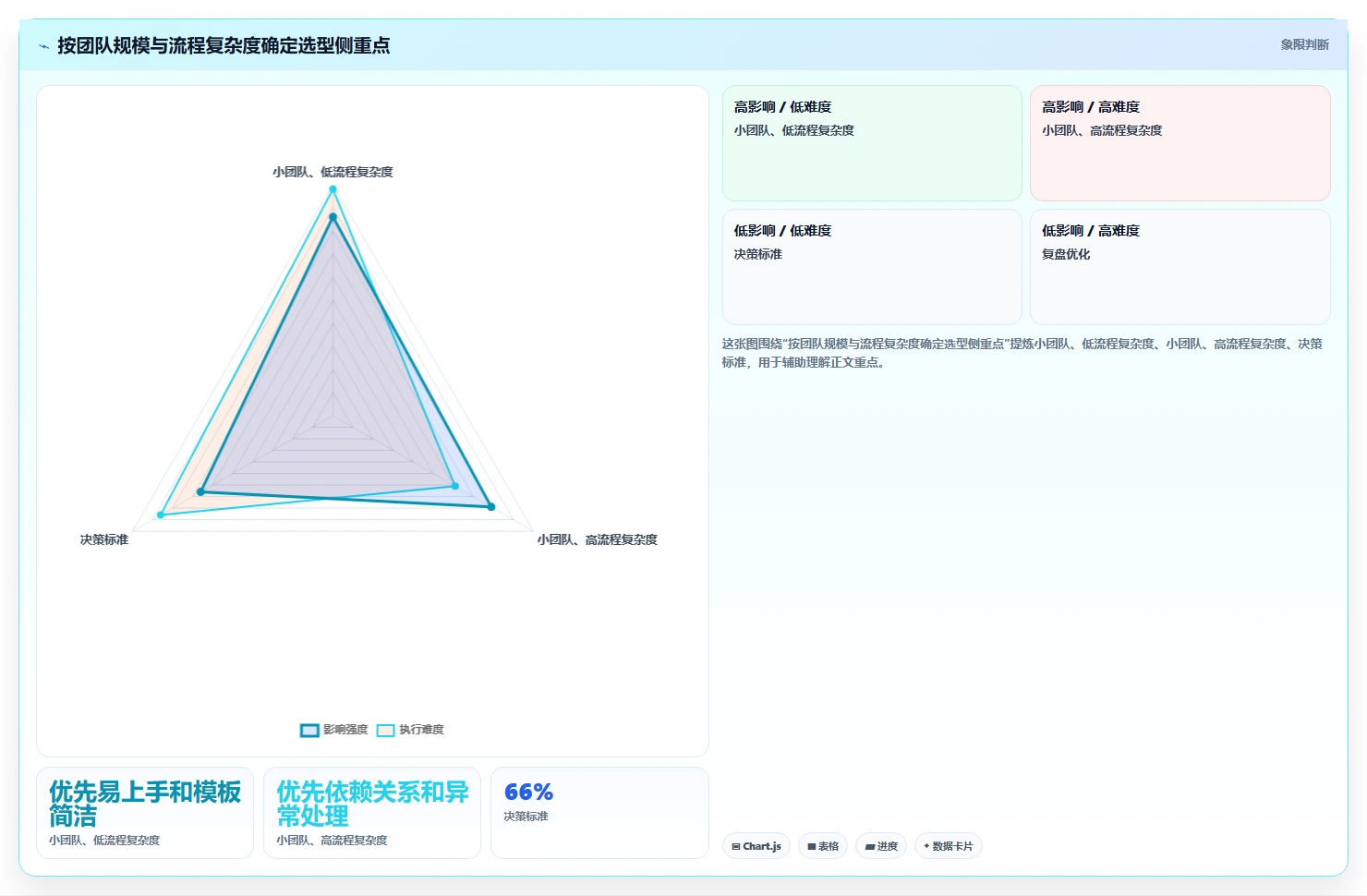Click the 进度 tag chip

click(881, 846)
